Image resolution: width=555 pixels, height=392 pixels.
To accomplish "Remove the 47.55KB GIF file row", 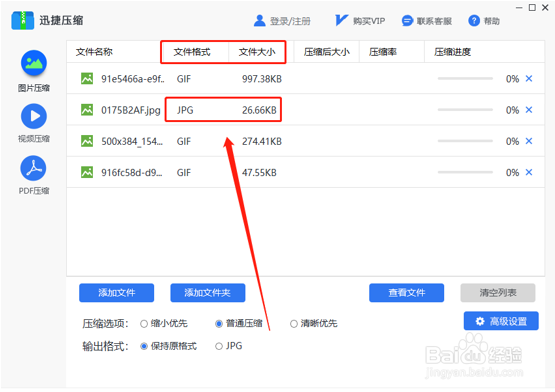I will tap(529, 172).
